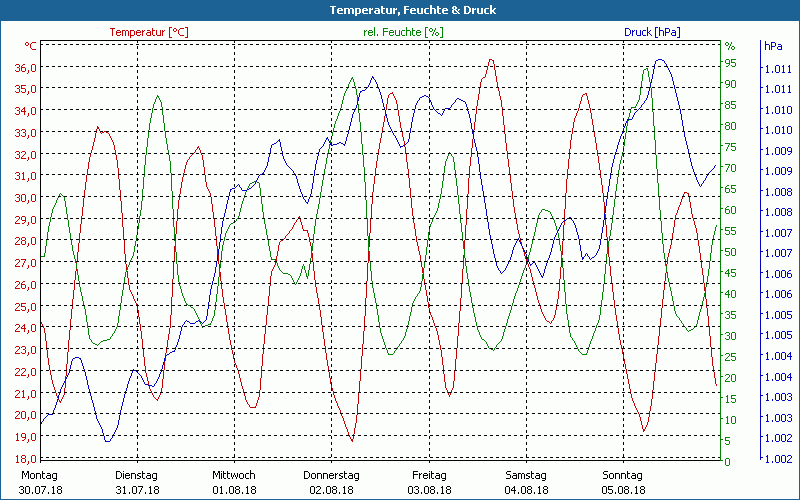
Task: Click the green % unit on the right axis
Action: (x=730, y=46)
